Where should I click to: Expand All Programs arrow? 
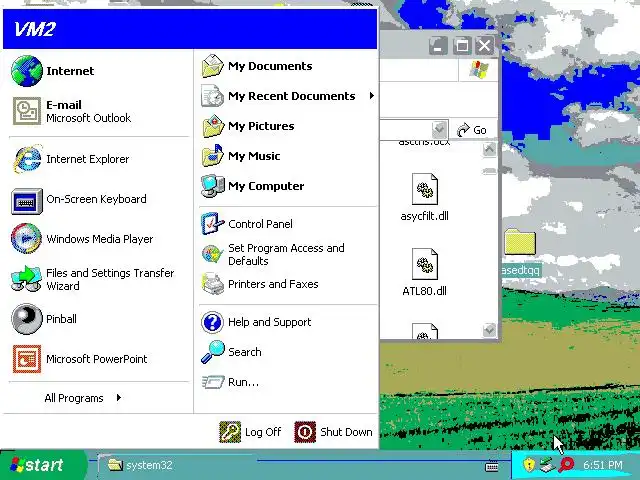(118, 398)
